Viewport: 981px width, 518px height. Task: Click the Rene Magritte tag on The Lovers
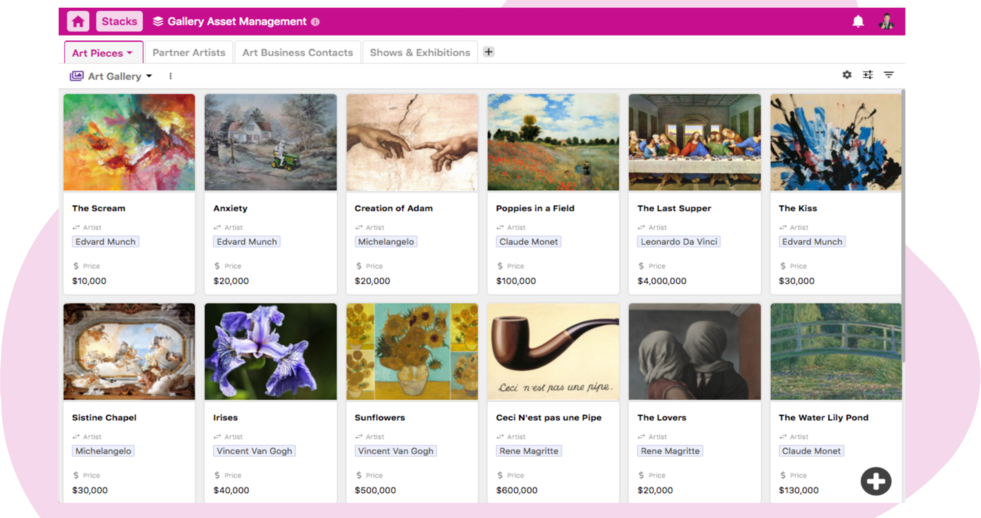coord(670,451)
